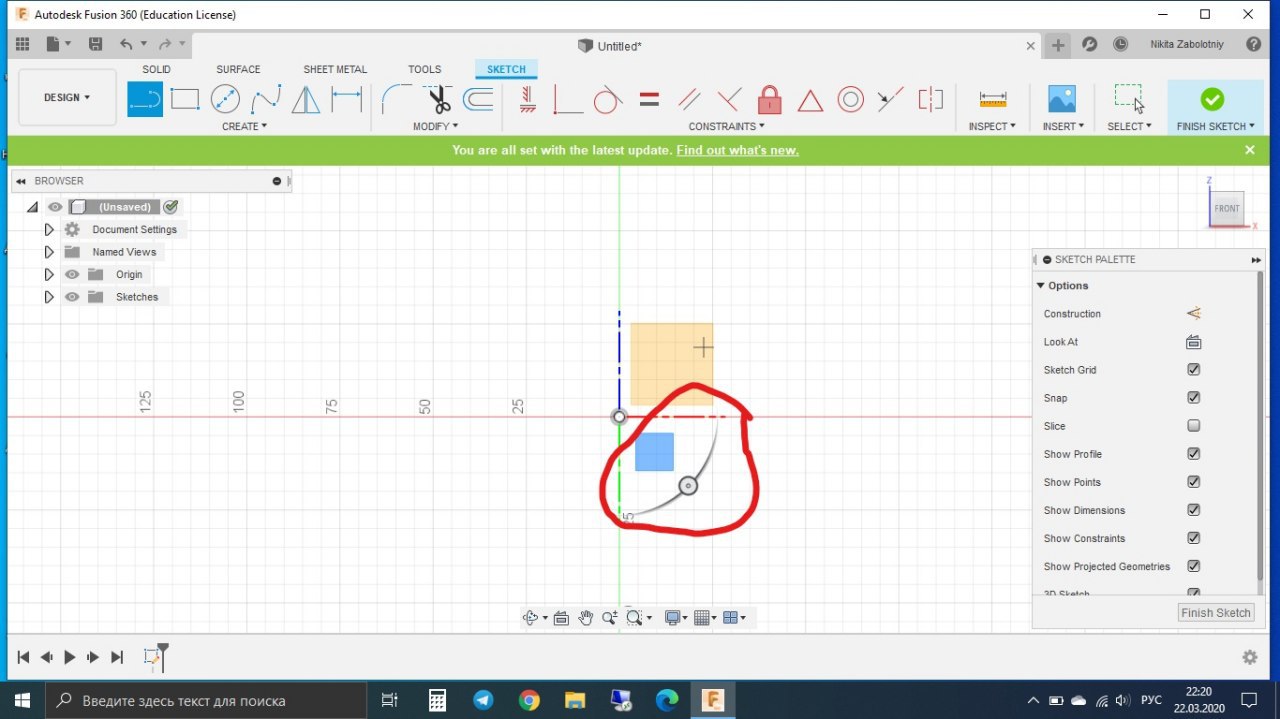This screenshot has width=1280, height=719.
Task: Click Finish Sketch button in Sketch Palette
Action: click(1216, 613)
